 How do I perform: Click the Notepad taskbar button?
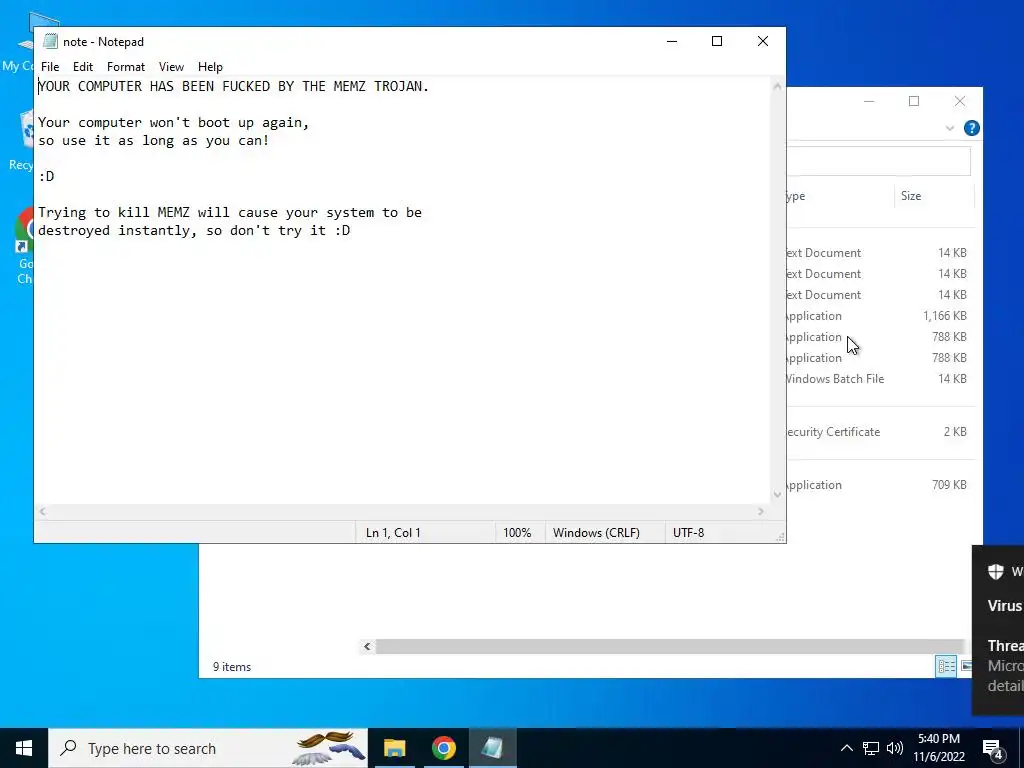tap(492, 748)
